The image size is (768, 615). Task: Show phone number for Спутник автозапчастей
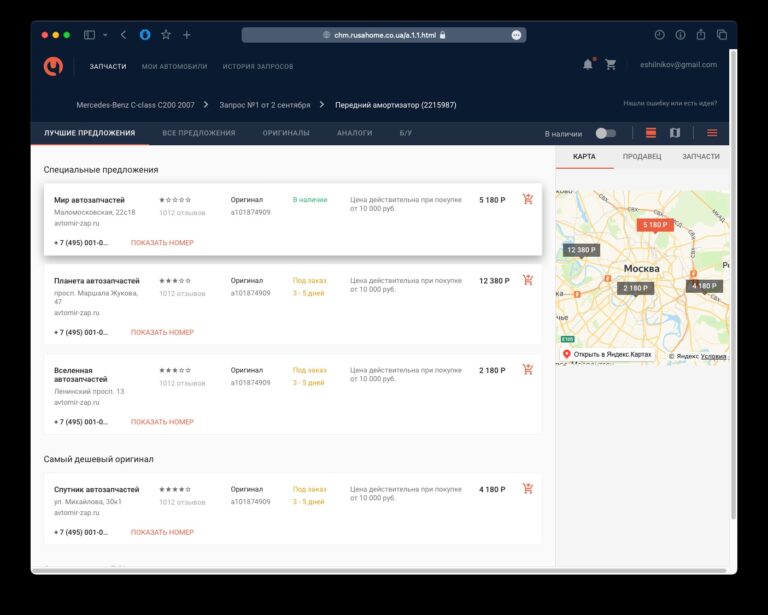pyautogui.click(x=162, y=532)
